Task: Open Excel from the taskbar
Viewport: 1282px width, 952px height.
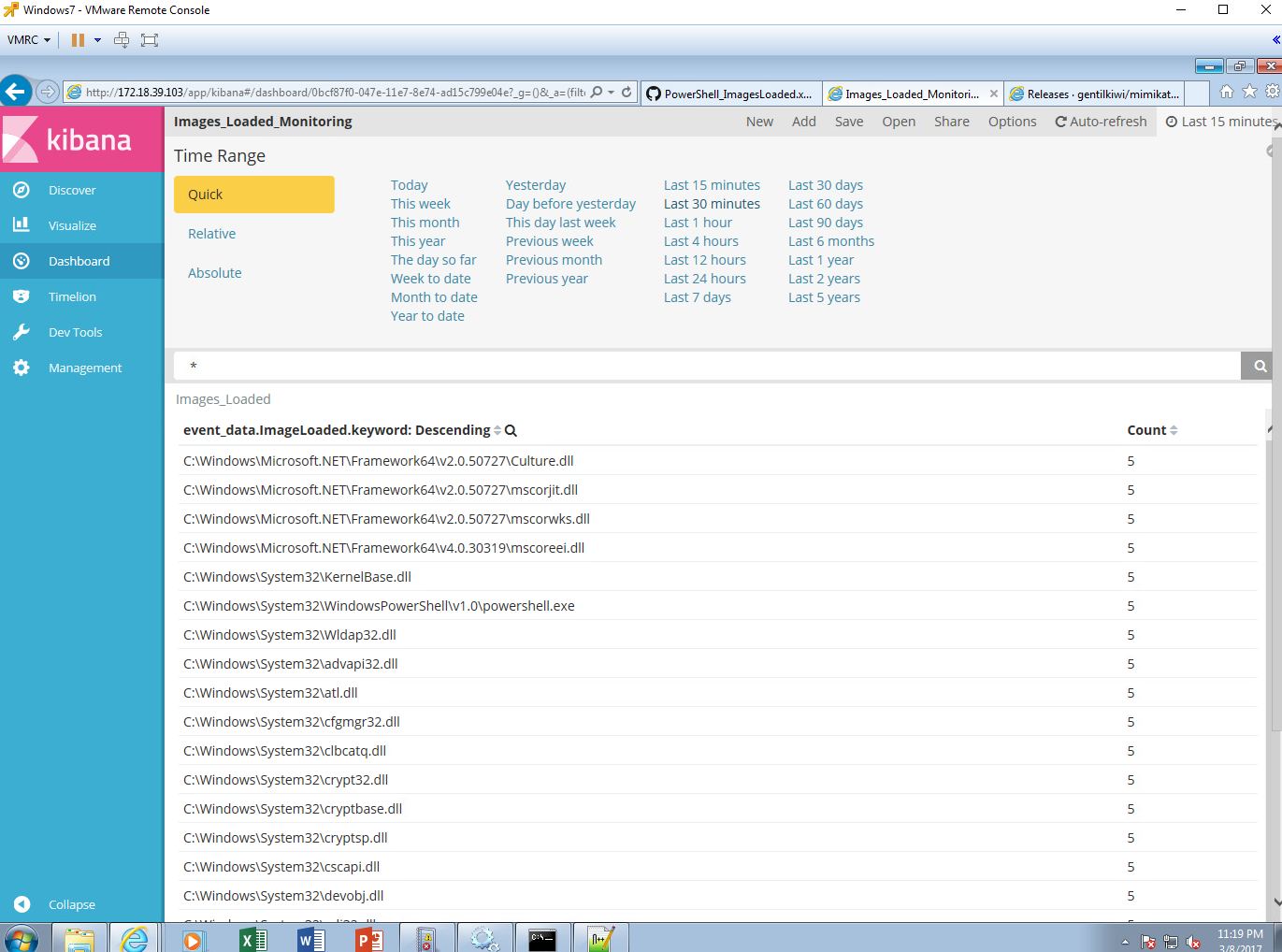Action: (x=252, y=939)
